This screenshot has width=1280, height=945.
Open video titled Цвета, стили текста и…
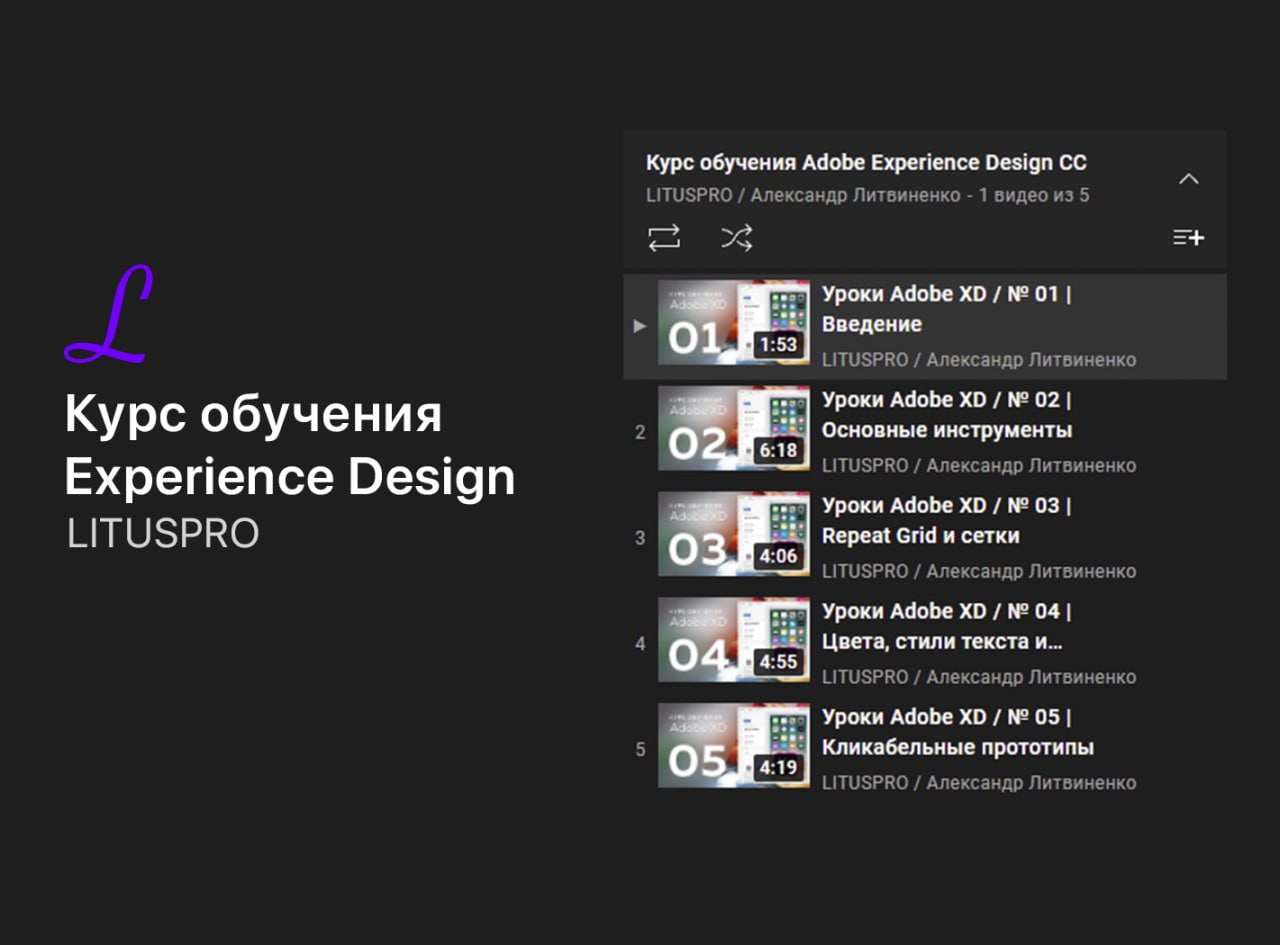pyautogui.click(x=946, y=627)
